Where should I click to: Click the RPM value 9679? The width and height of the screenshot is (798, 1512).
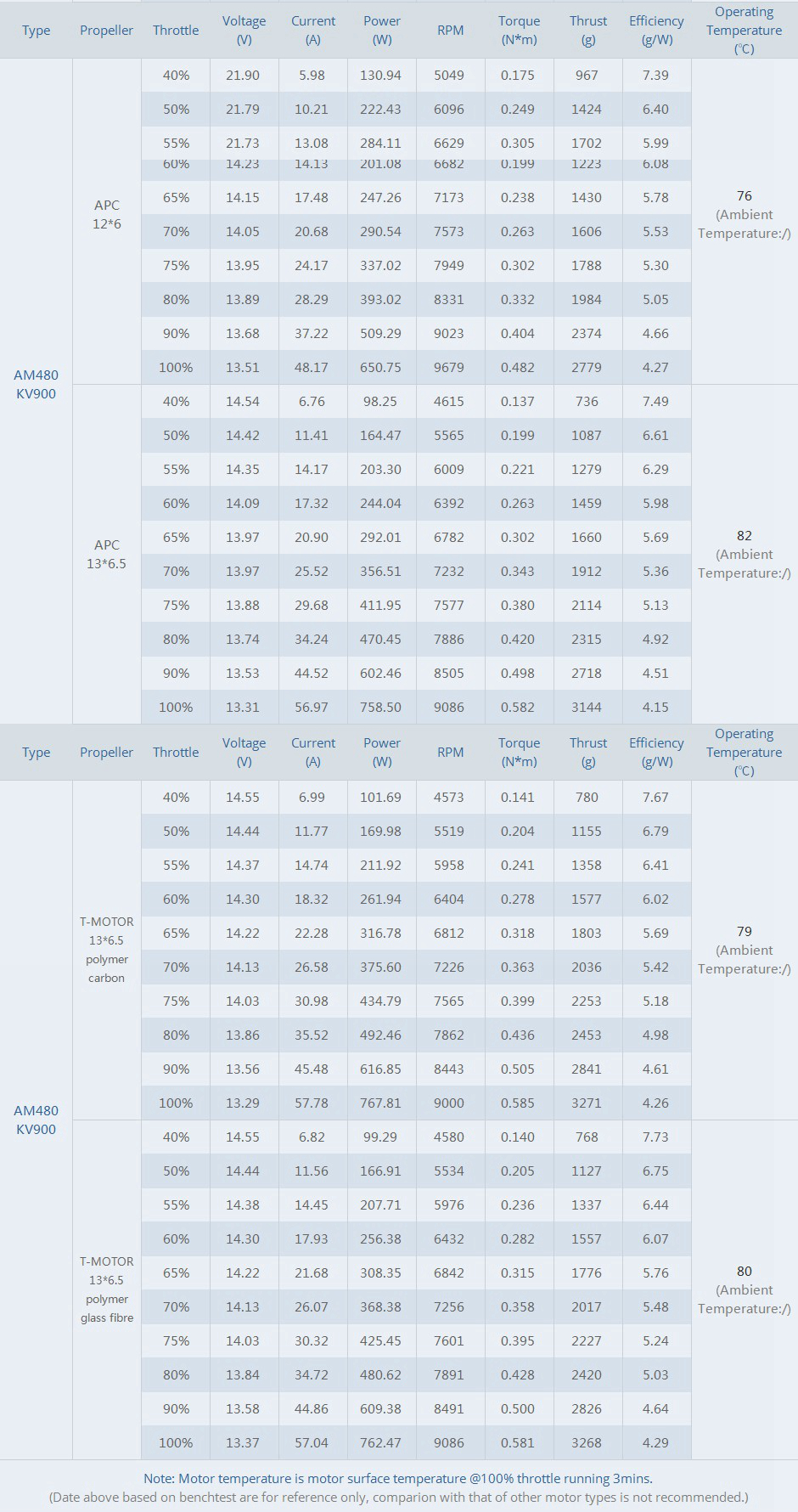(449, 367)
